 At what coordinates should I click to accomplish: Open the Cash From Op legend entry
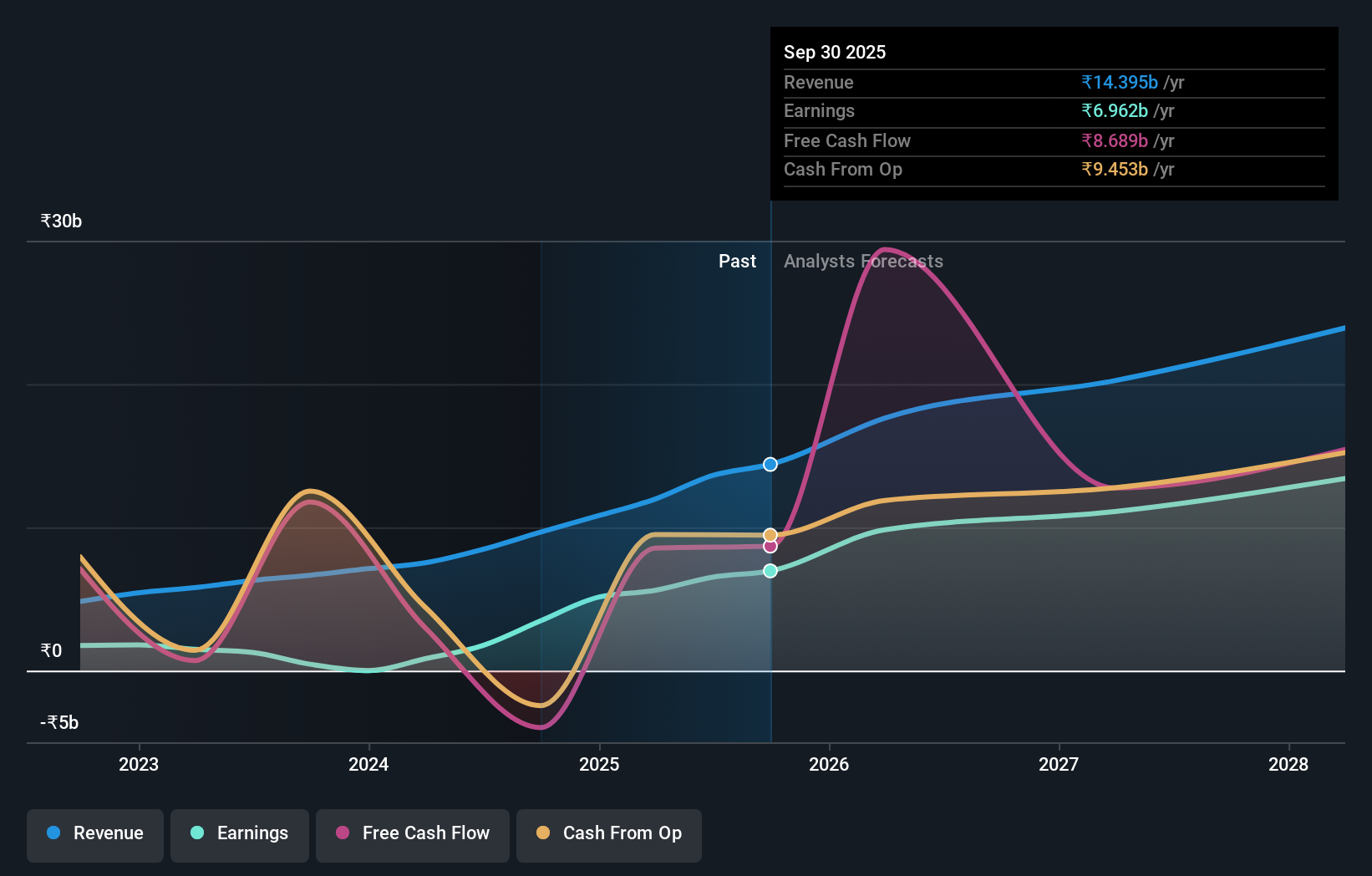pos(608,833)
